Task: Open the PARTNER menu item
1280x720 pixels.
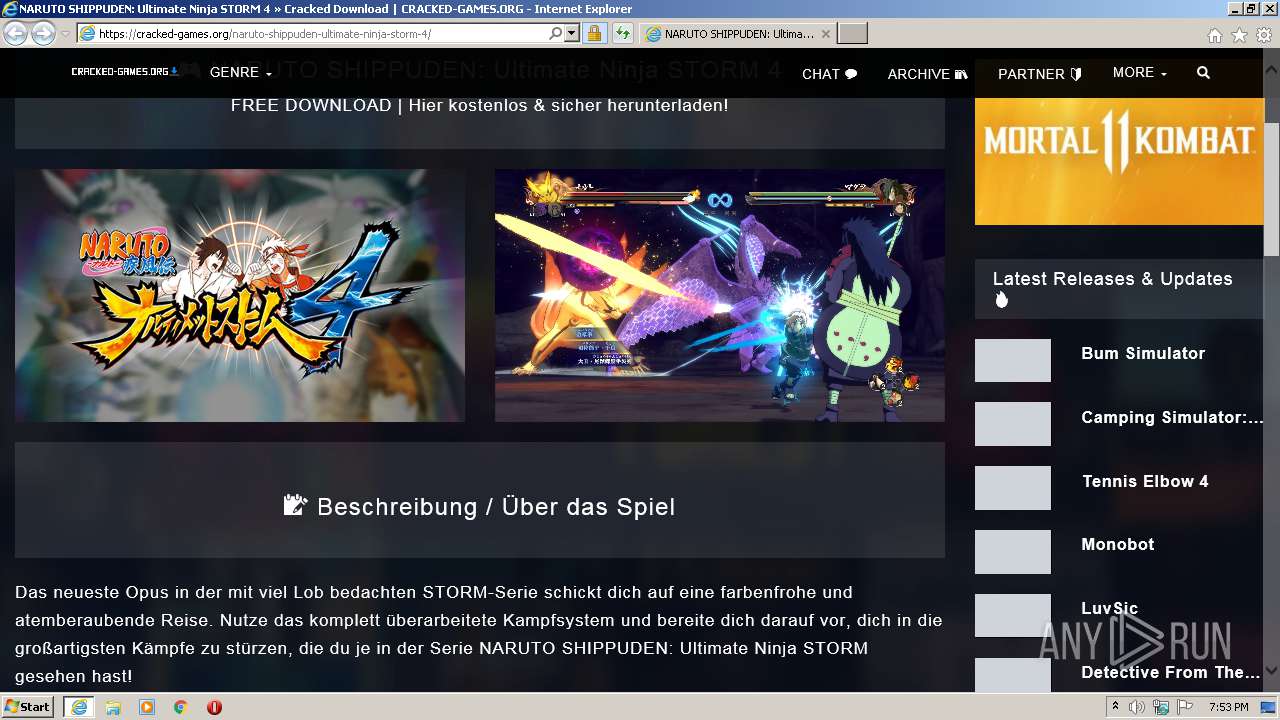Action: tap(1040, 74)
